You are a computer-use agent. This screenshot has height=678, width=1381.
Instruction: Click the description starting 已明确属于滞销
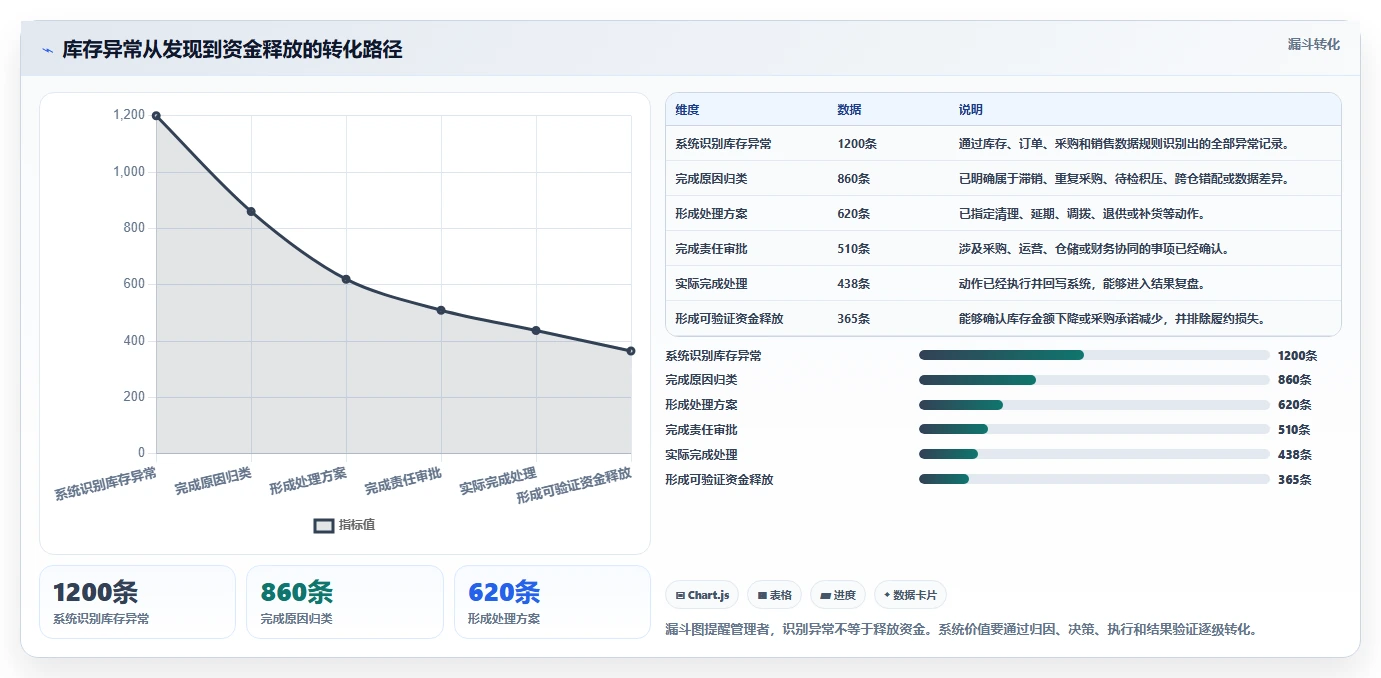tap(1124, 179)
